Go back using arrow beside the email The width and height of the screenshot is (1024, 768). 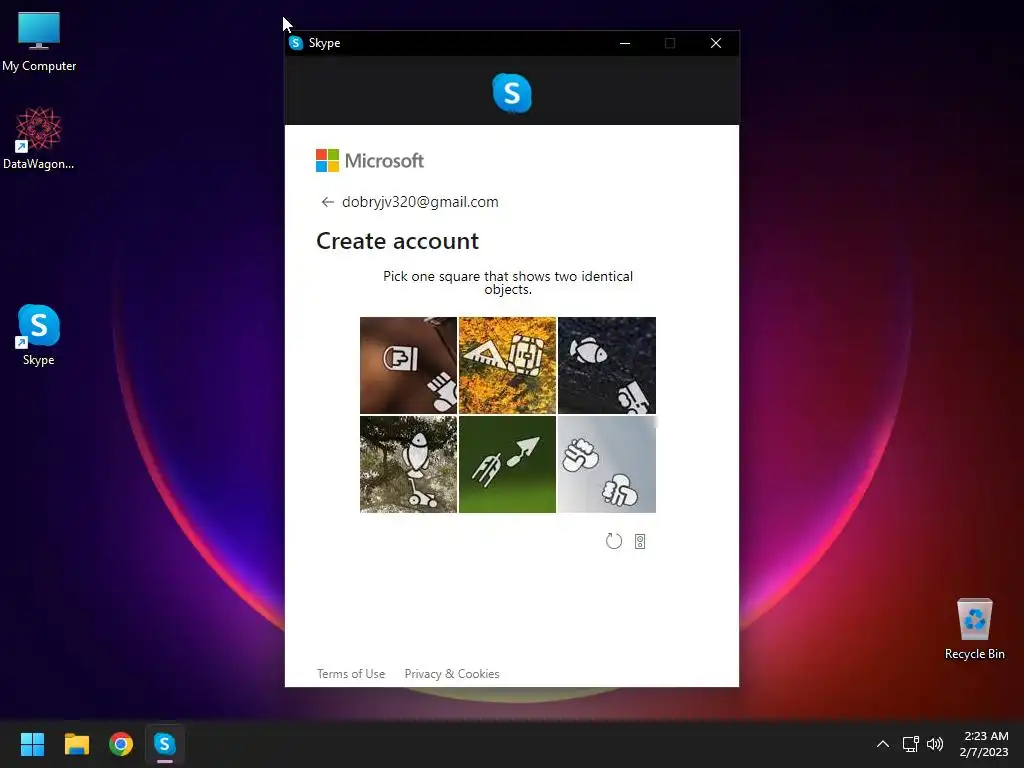(x=328, y=202)
